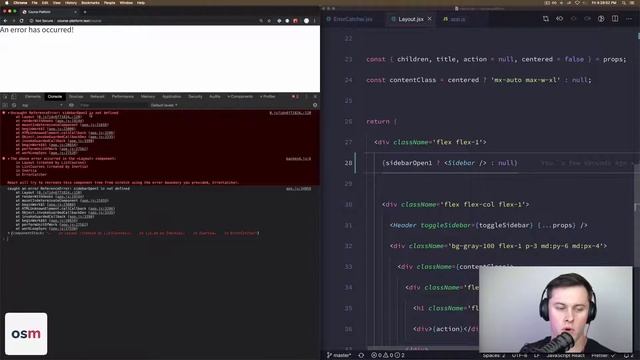Open the Apple menu
Screen dimensions: 640x360
pos(6,3)
